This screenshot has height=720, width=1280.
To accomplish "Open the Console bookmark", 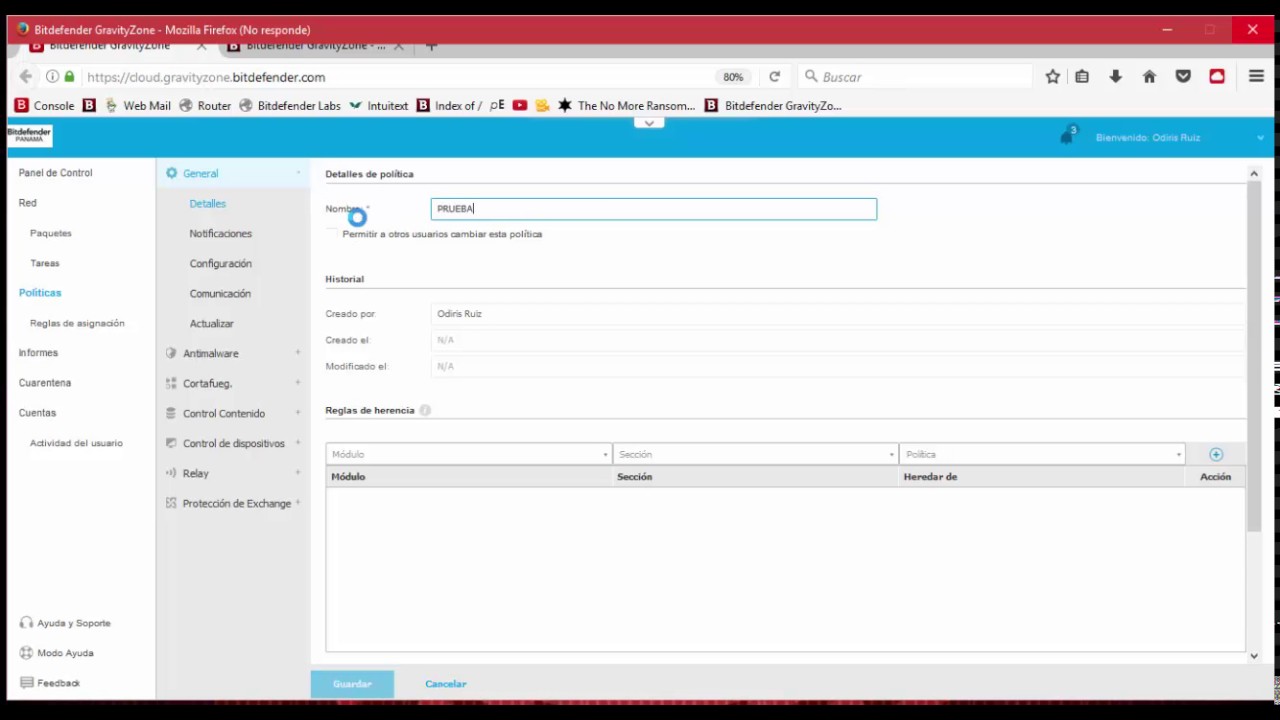I will [x=45, y=105].
